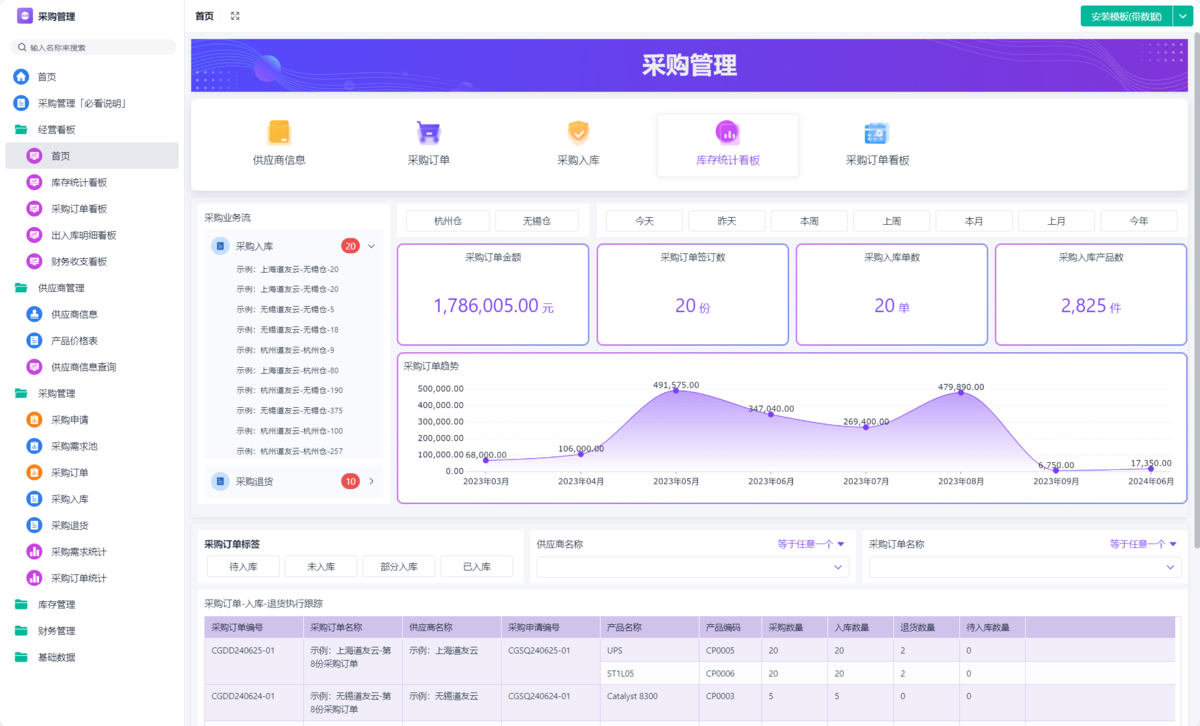Expand the 采购退货 business flow chevron
Screen dimensions: 1200x726
(x=371, y=482)
